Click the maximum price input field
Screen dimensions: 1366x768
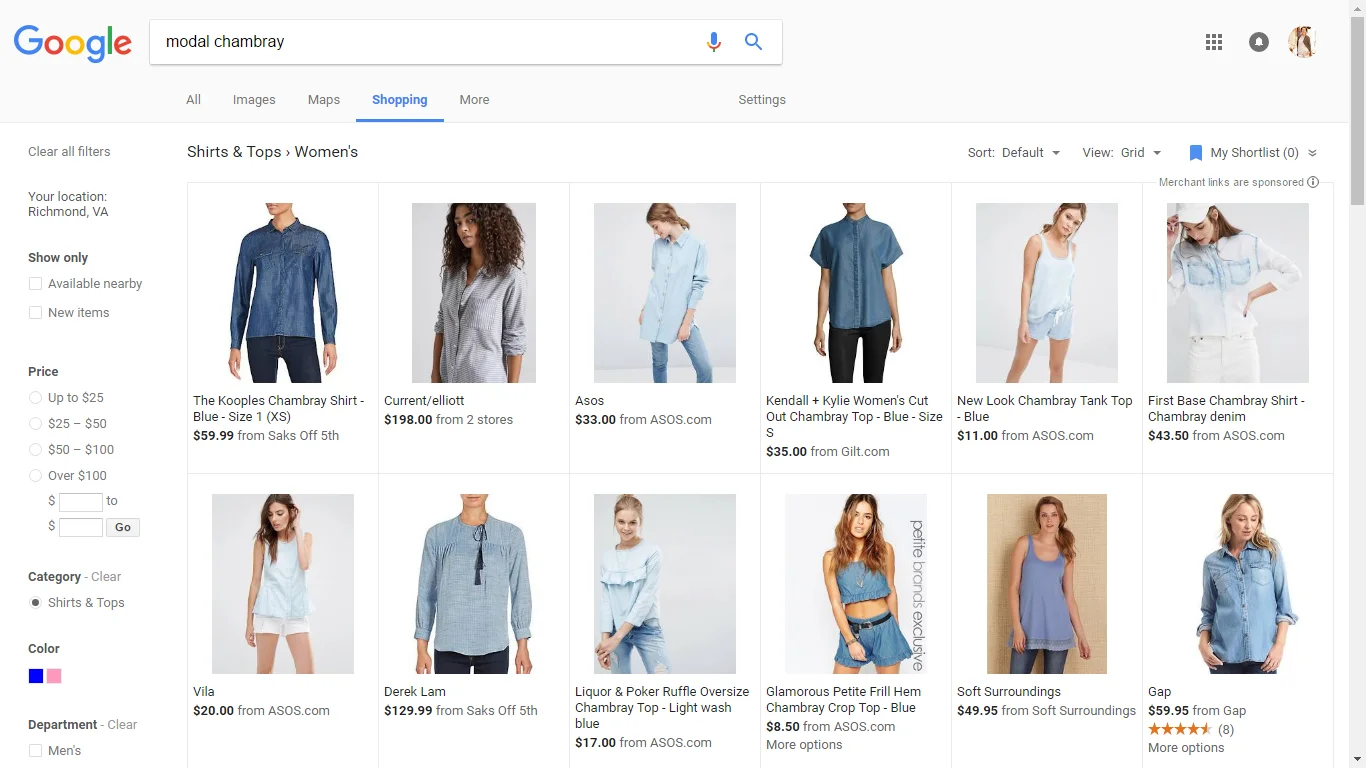pyautogui.click(x=81, y=527)
